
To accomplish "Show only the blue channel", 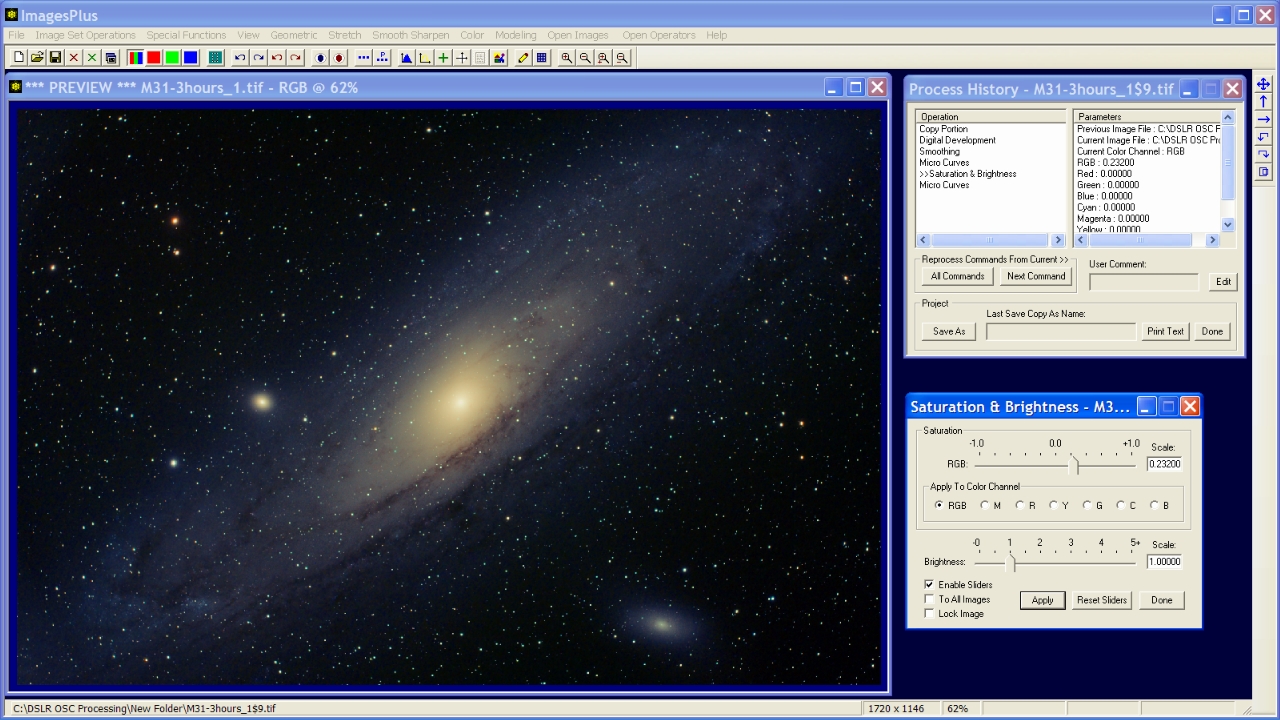I will coord(191,58).
